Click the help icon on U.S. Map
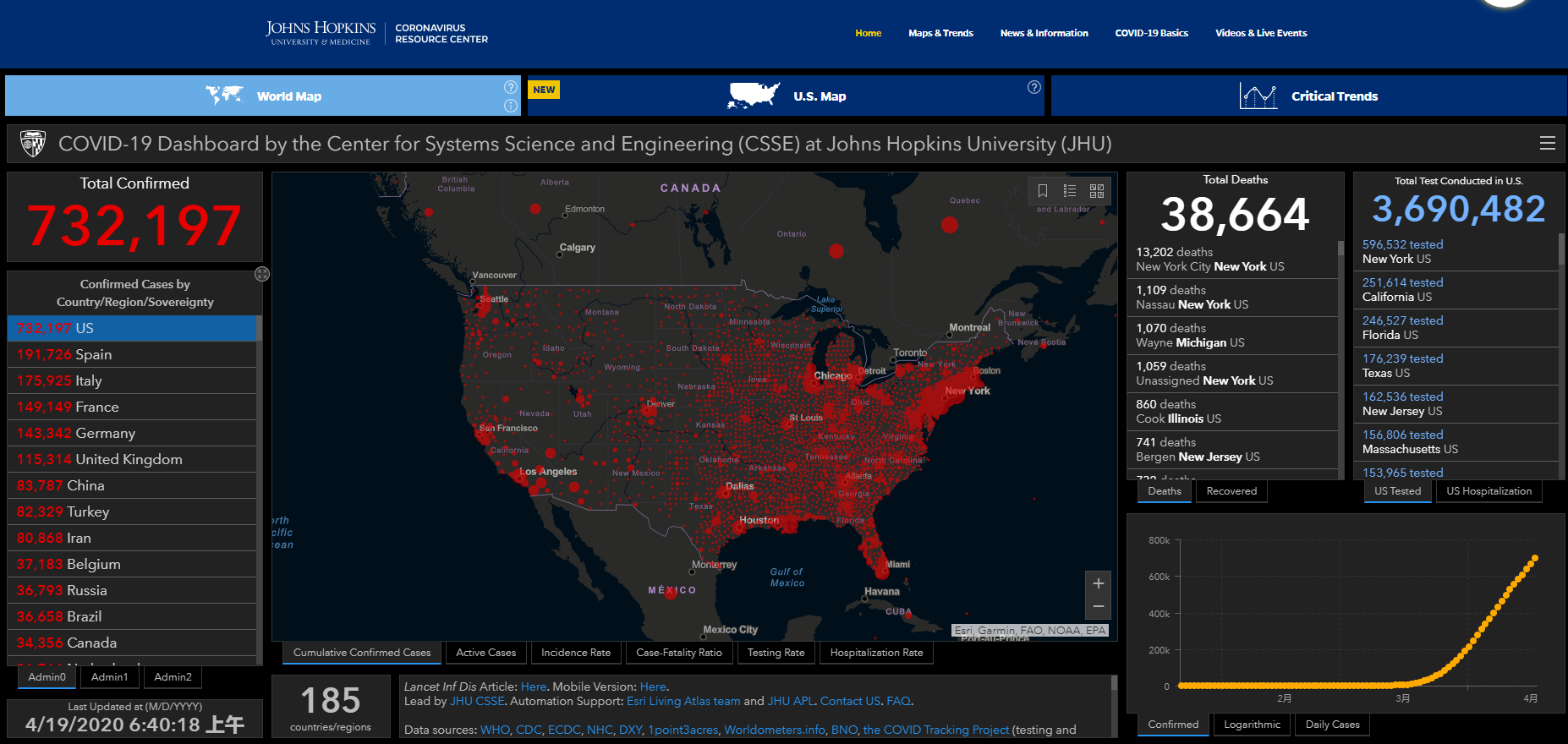 (x=1033, y=87)
